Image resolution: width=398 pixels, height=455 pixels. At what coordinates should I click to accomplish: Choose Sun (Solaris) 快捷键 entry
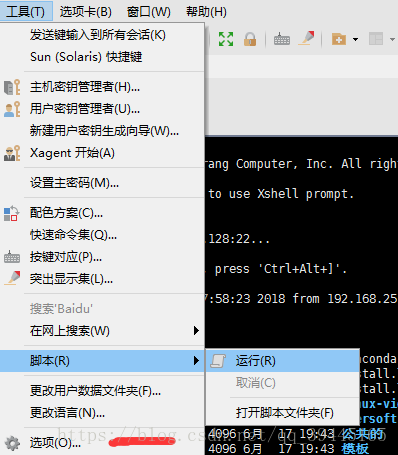tap(102, 57)
